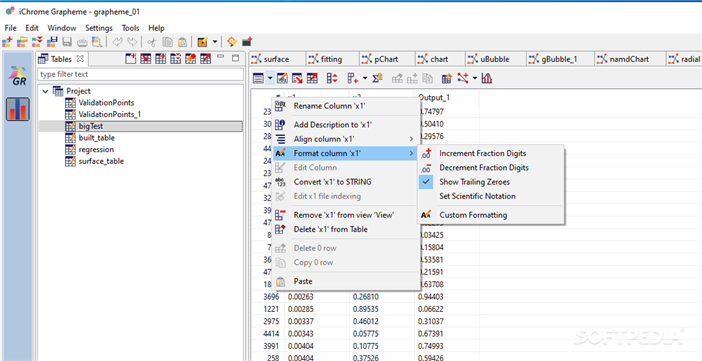Click the table with orange dot icon
The width and height of the screenshot is (702, 361).
[x=190, y=59]
